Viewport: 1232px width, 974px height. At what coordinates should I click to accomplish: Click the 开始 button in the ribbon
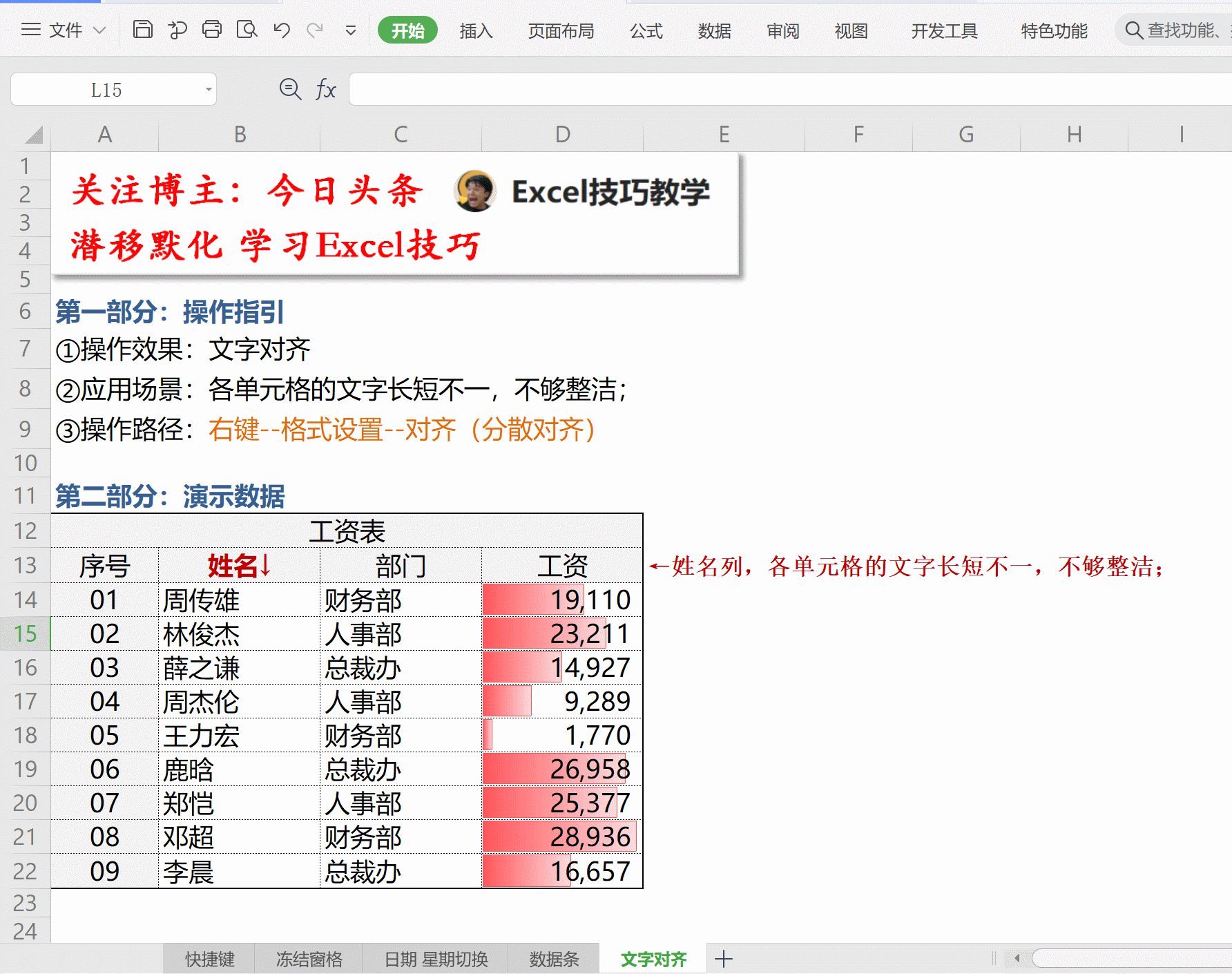click(x=407, y=30)
